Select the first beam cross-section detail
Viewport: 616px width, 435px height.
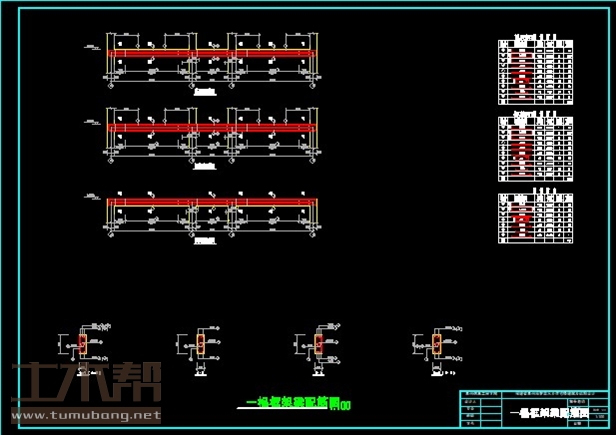(82, 345)
